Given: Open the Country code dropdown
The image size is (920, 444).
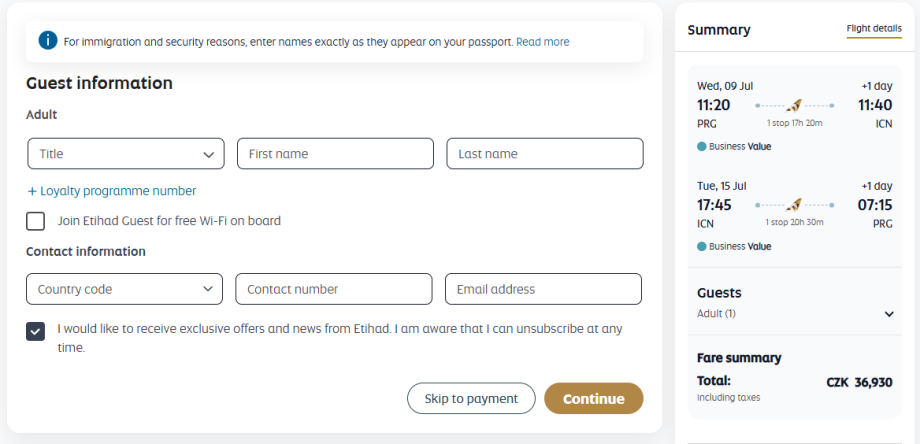Looking at the screenshot, I should (x=124, y=289).
